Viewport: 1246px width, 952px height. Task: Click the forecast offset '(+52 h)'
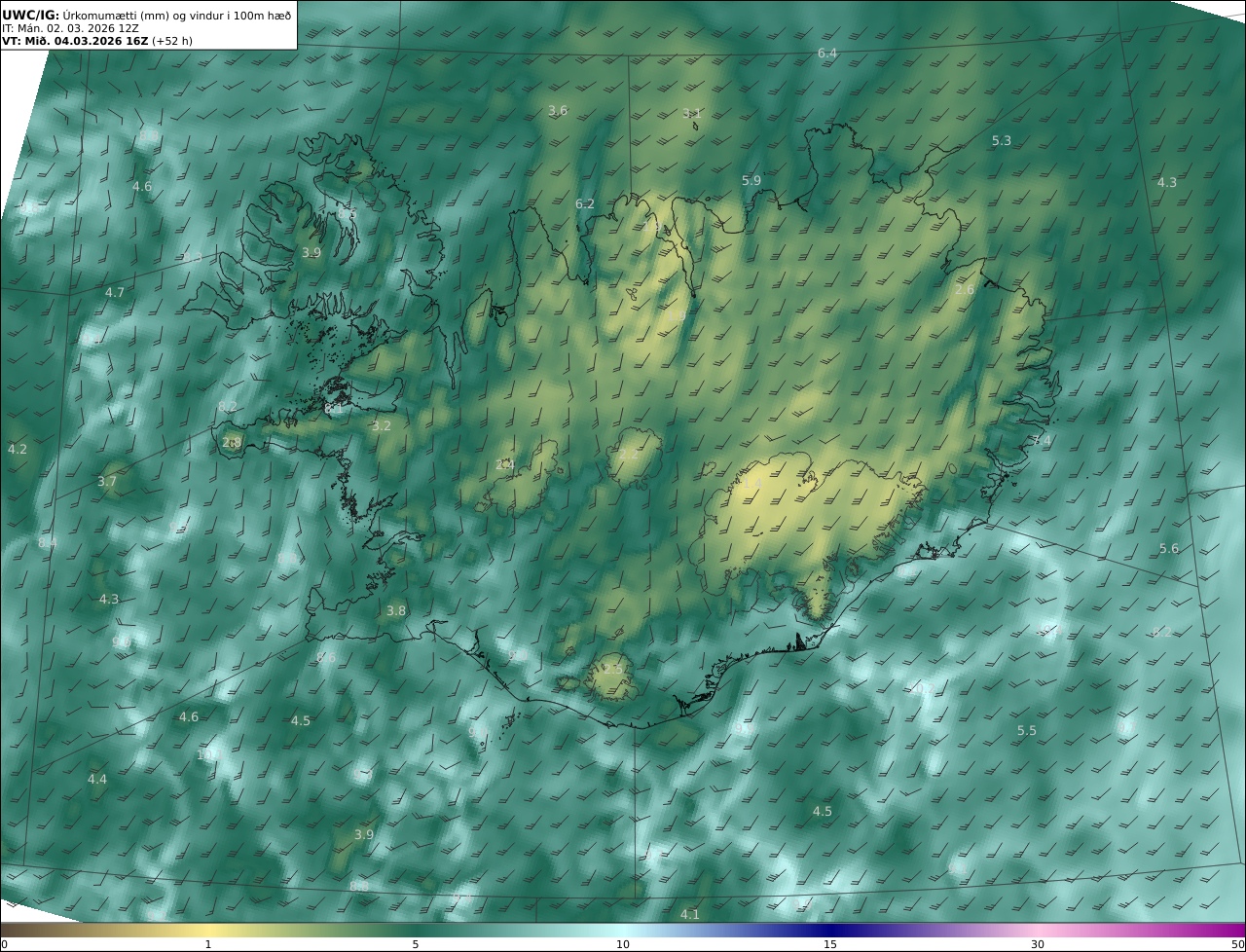point(172,41)
